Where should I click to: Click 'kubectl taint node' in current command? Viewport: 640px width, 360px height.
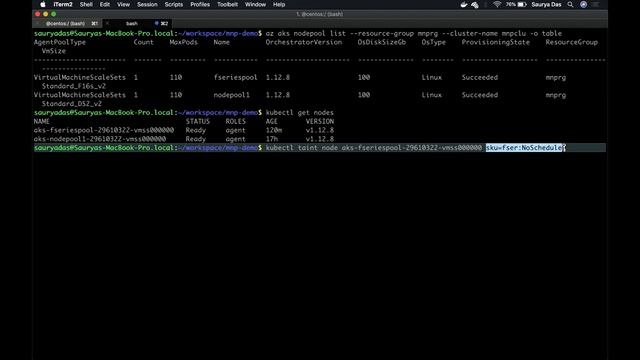click(x=302, y=148)
